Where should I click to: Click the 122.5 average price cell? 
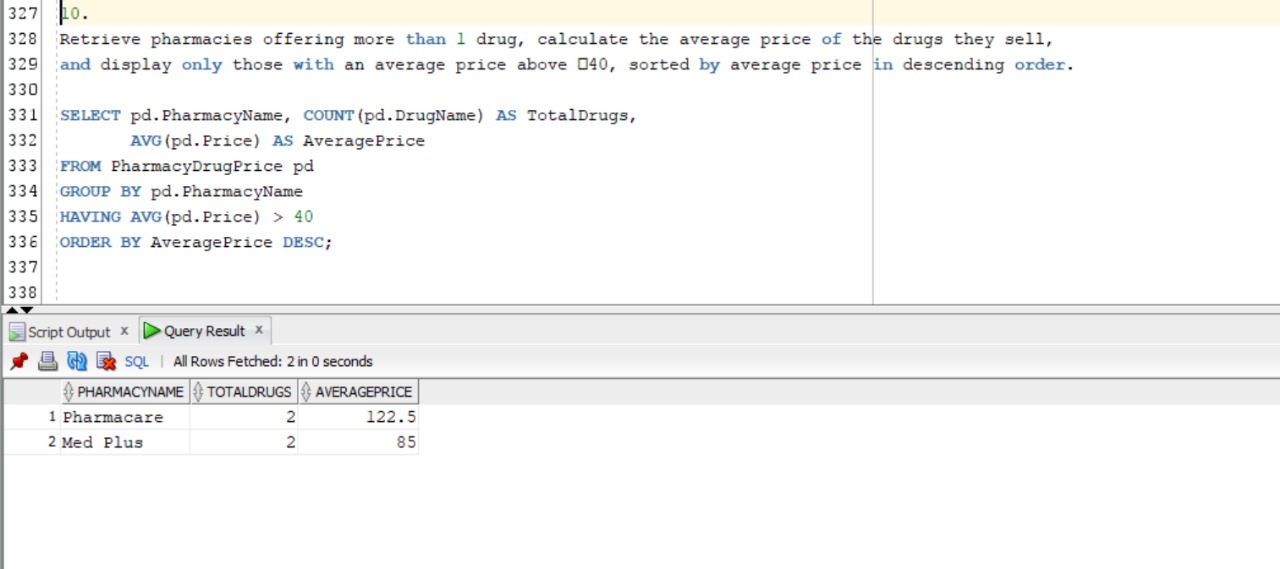357,417
